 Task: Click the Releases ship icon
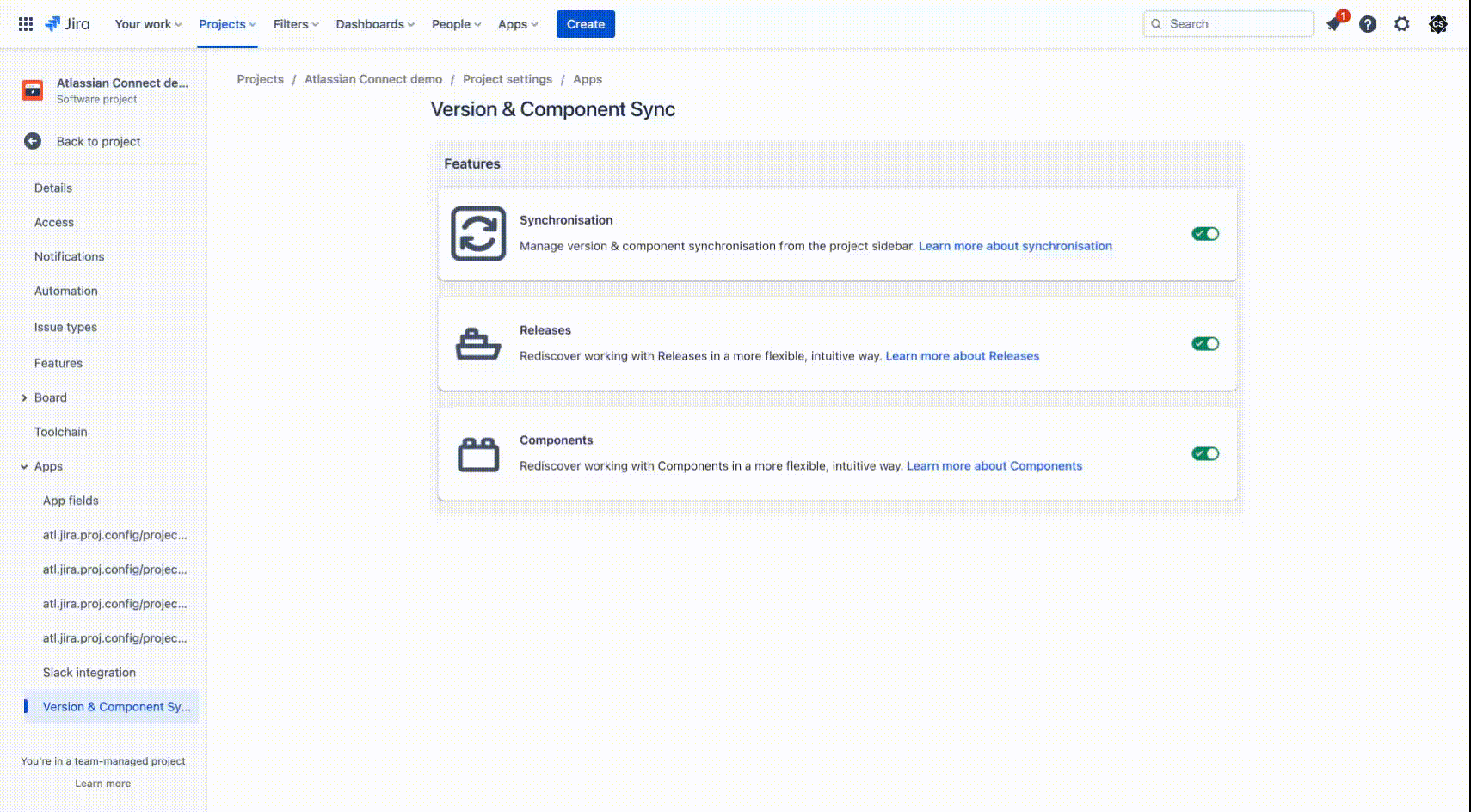pyautogui.click(x=478, y=344)
